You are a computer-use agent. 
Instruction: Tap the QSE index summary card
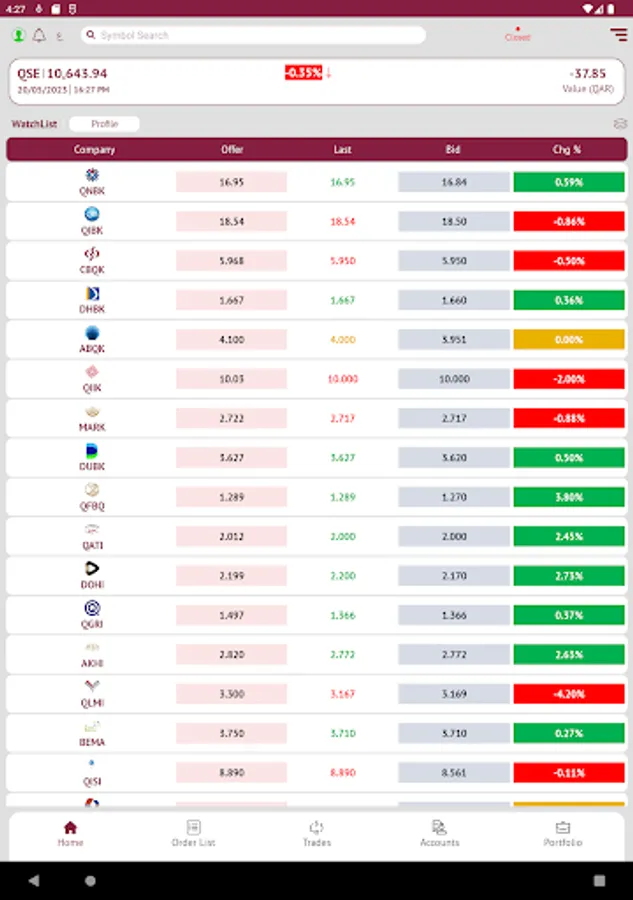316,80
